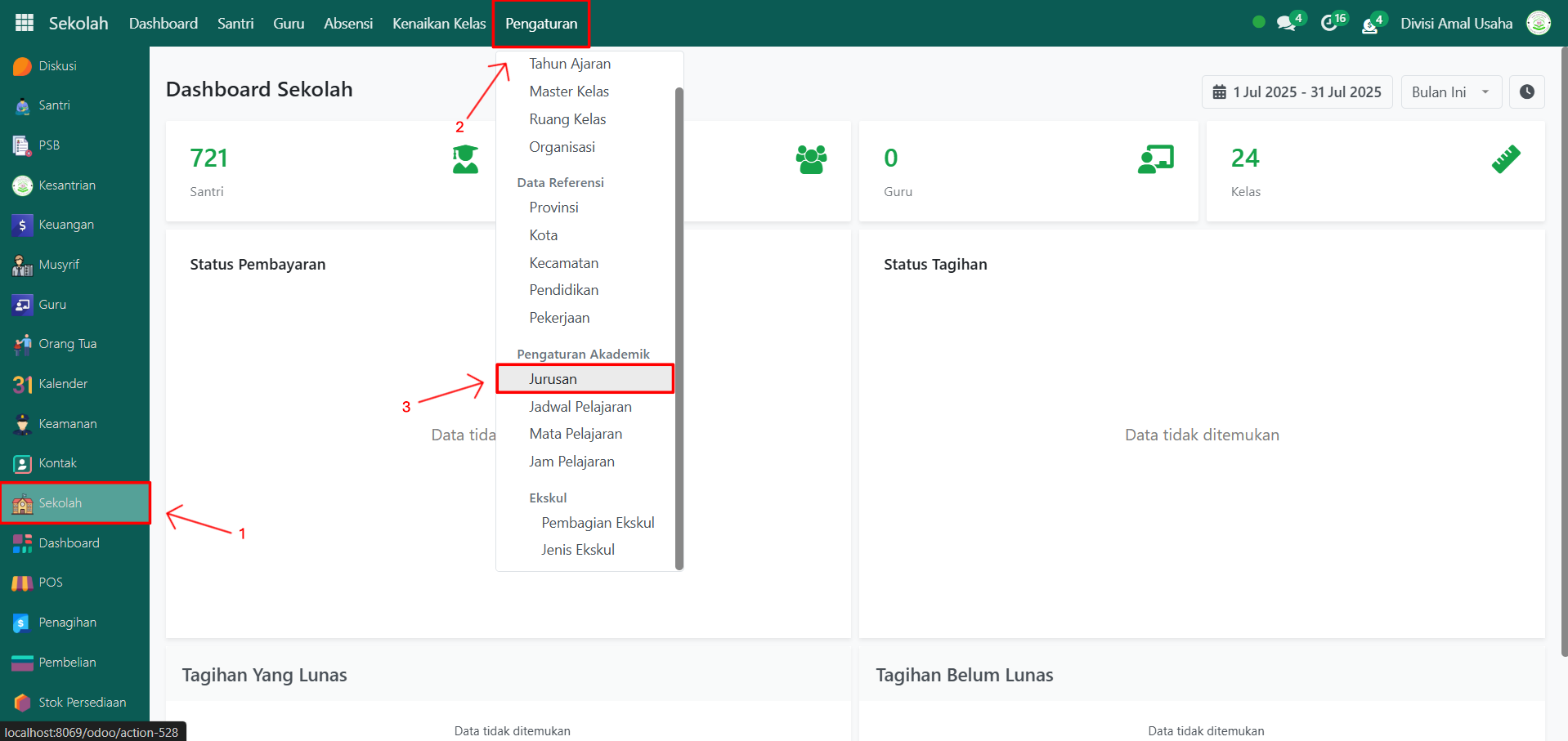Open the Kenaikan Kelas top menu
Screen dimensions: 1568x741
[439, 23]
